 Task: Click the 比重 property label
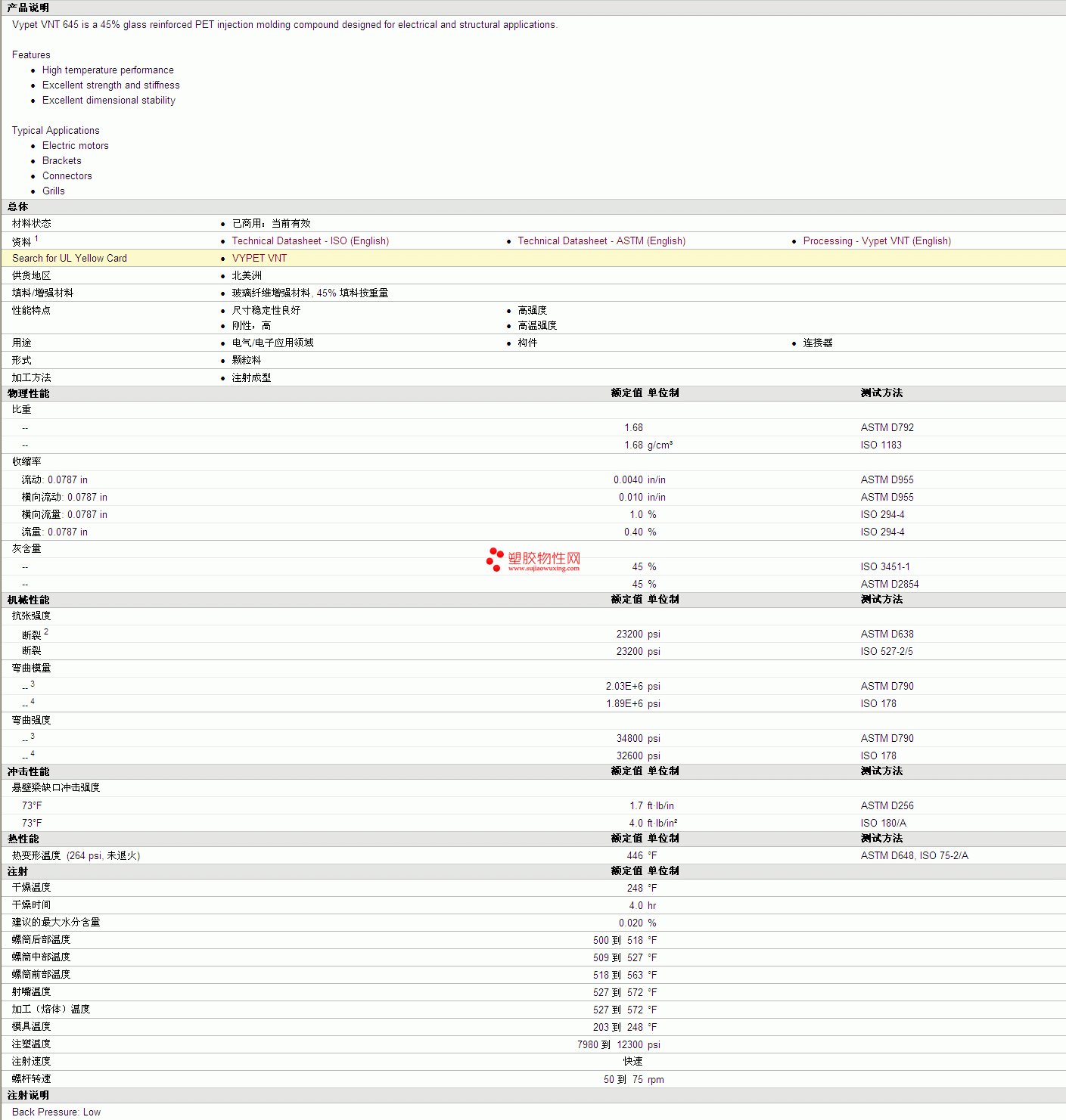(x=22, y=410)
